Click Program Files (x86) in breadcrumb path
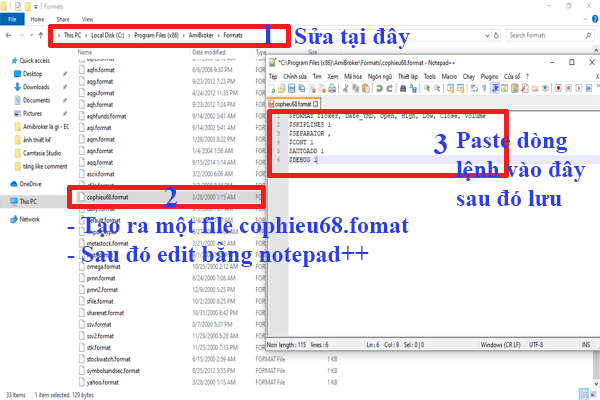The width and height of the screenshot is (600, 400). (x=156, y=35)
